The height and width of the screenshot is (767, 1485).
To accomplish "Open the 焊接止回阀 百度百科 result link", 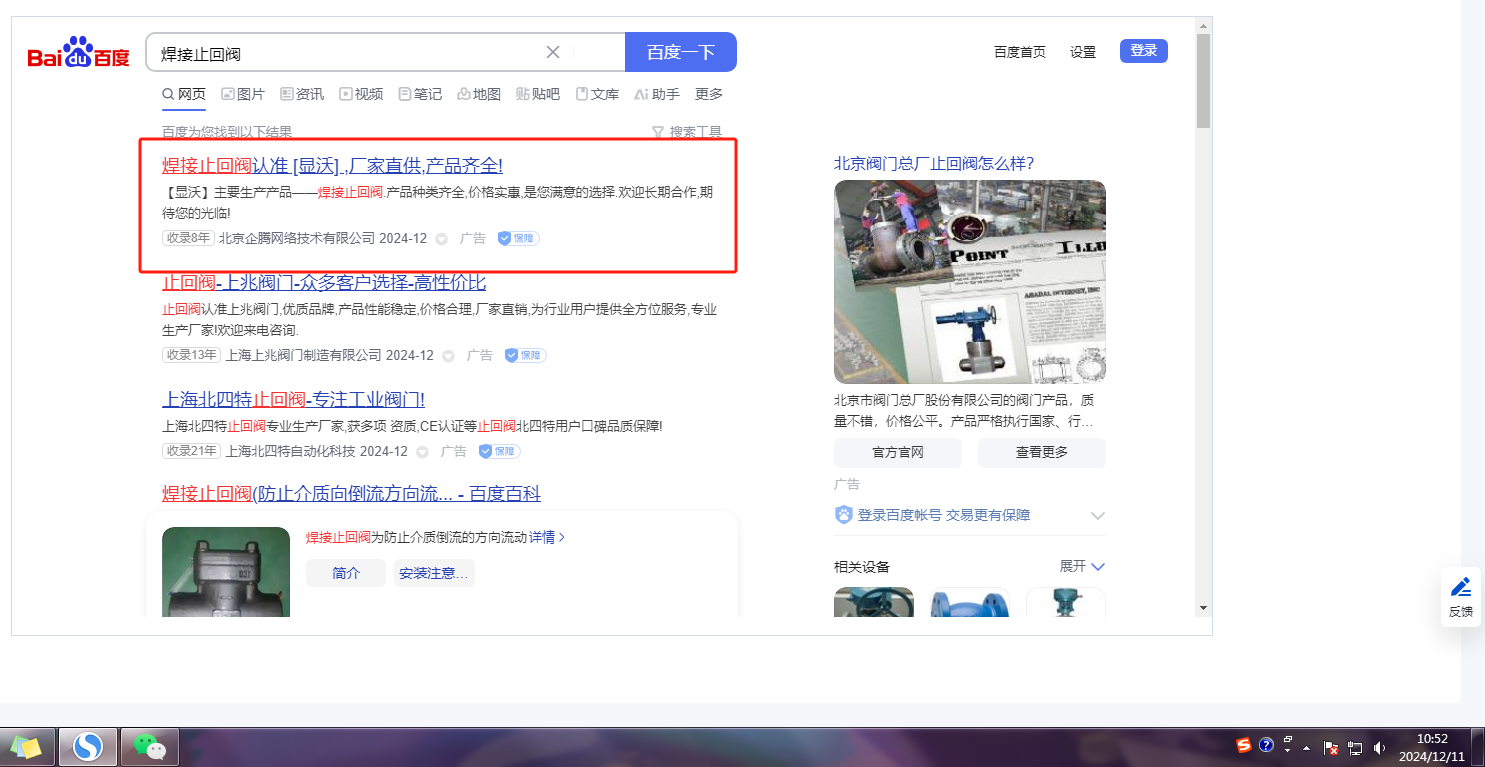I will (x=351, y=494).
